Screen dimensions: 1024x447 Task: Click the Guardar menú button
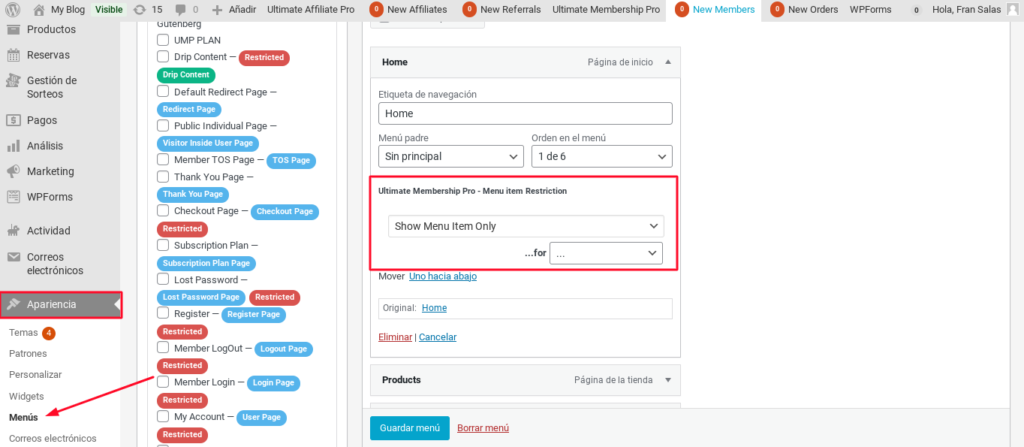[x=409, y=428]
